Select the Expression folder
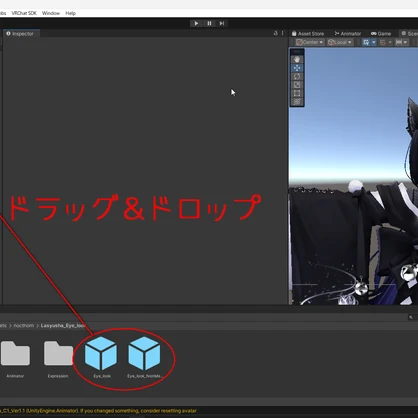The image size is (418, 418). click(x=58, y=359)
